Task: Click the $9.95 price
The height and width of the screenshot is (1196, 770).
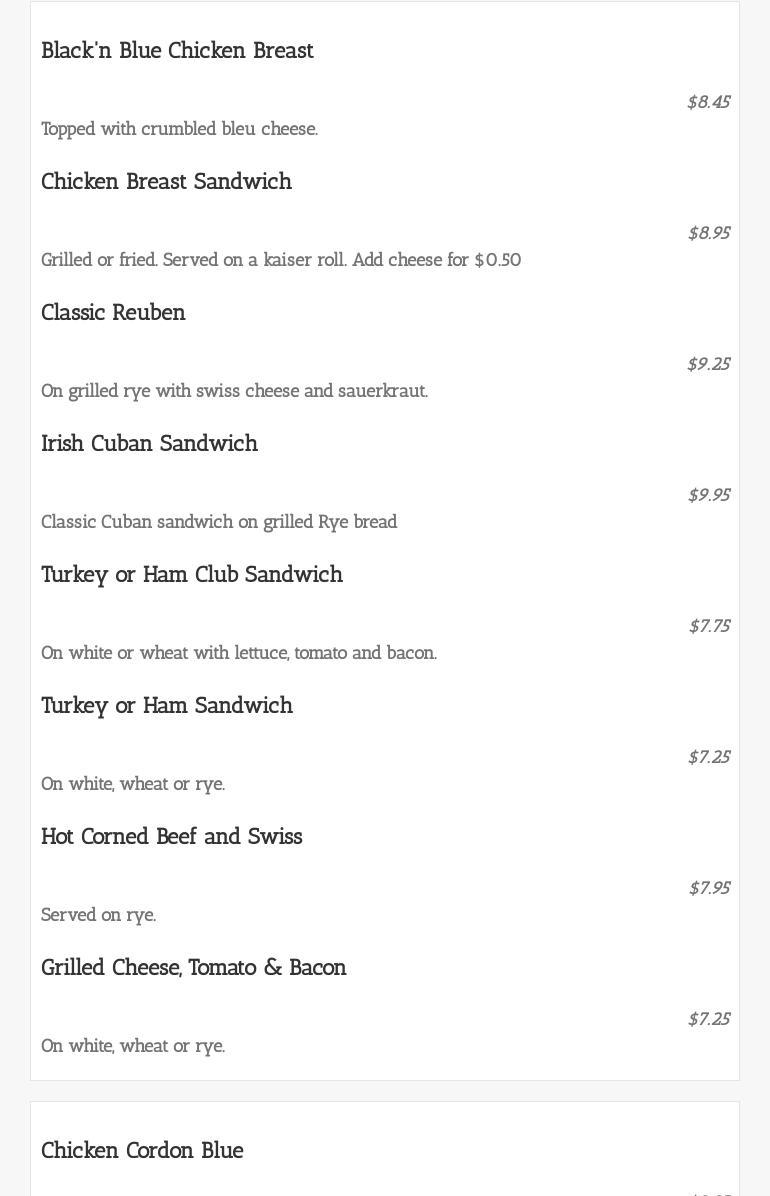Action: [x=709, y=496]
